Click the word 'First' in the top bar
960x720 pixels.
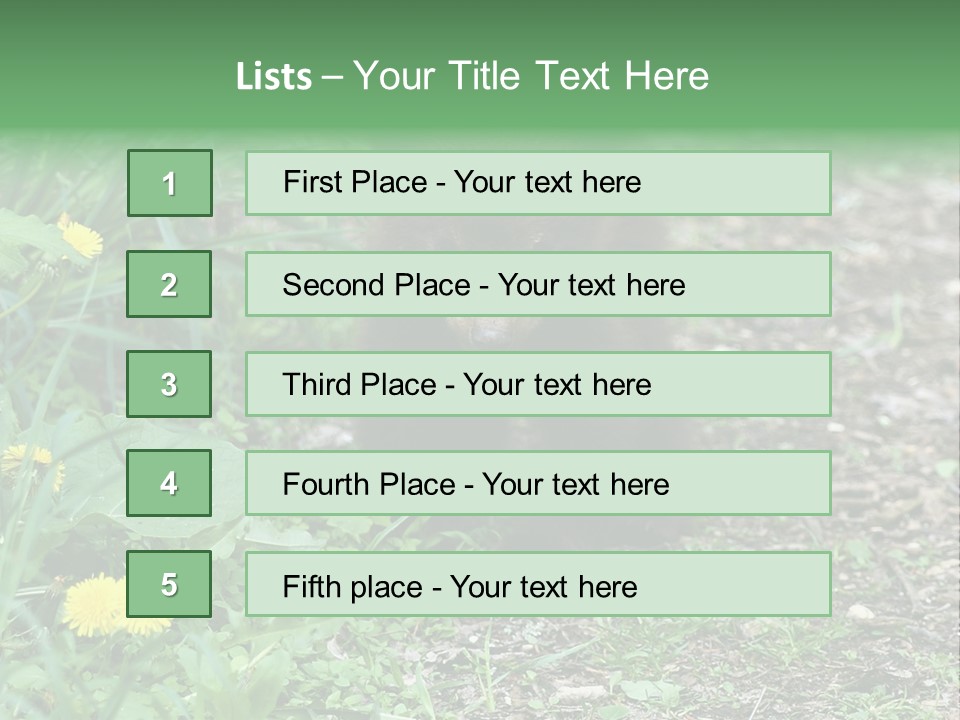pyautogui.click(x=312, y=182)
